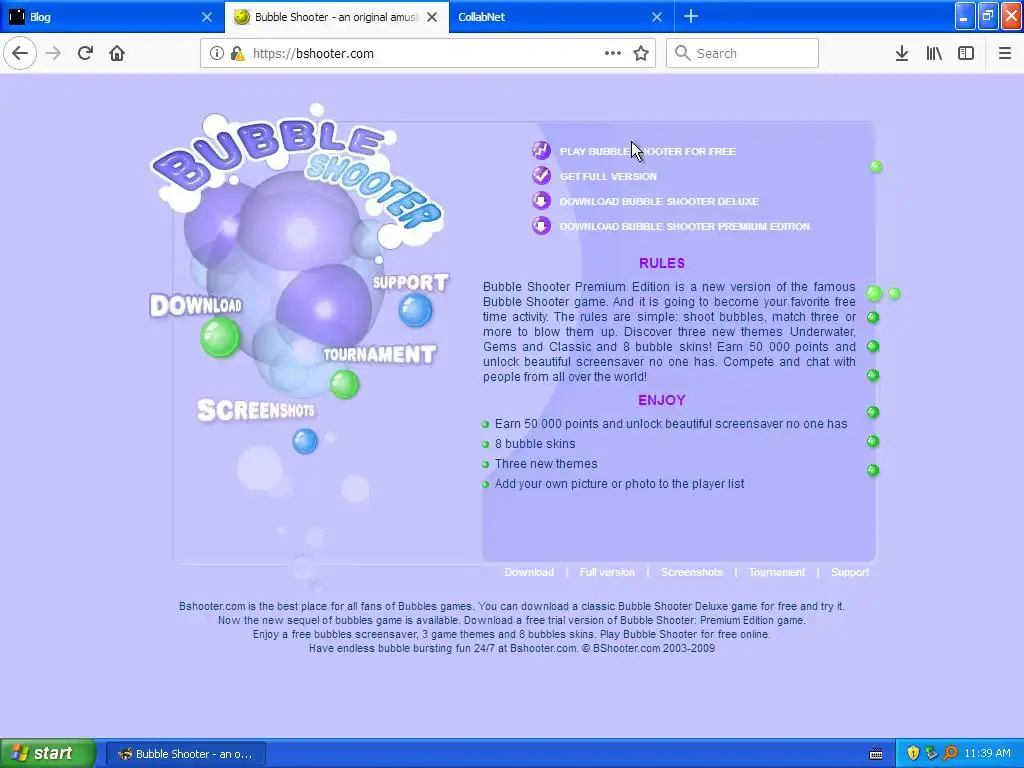Click the blue bubble under Screenshots
Viewport: 1024px width, 768px height.
point(304,441)
